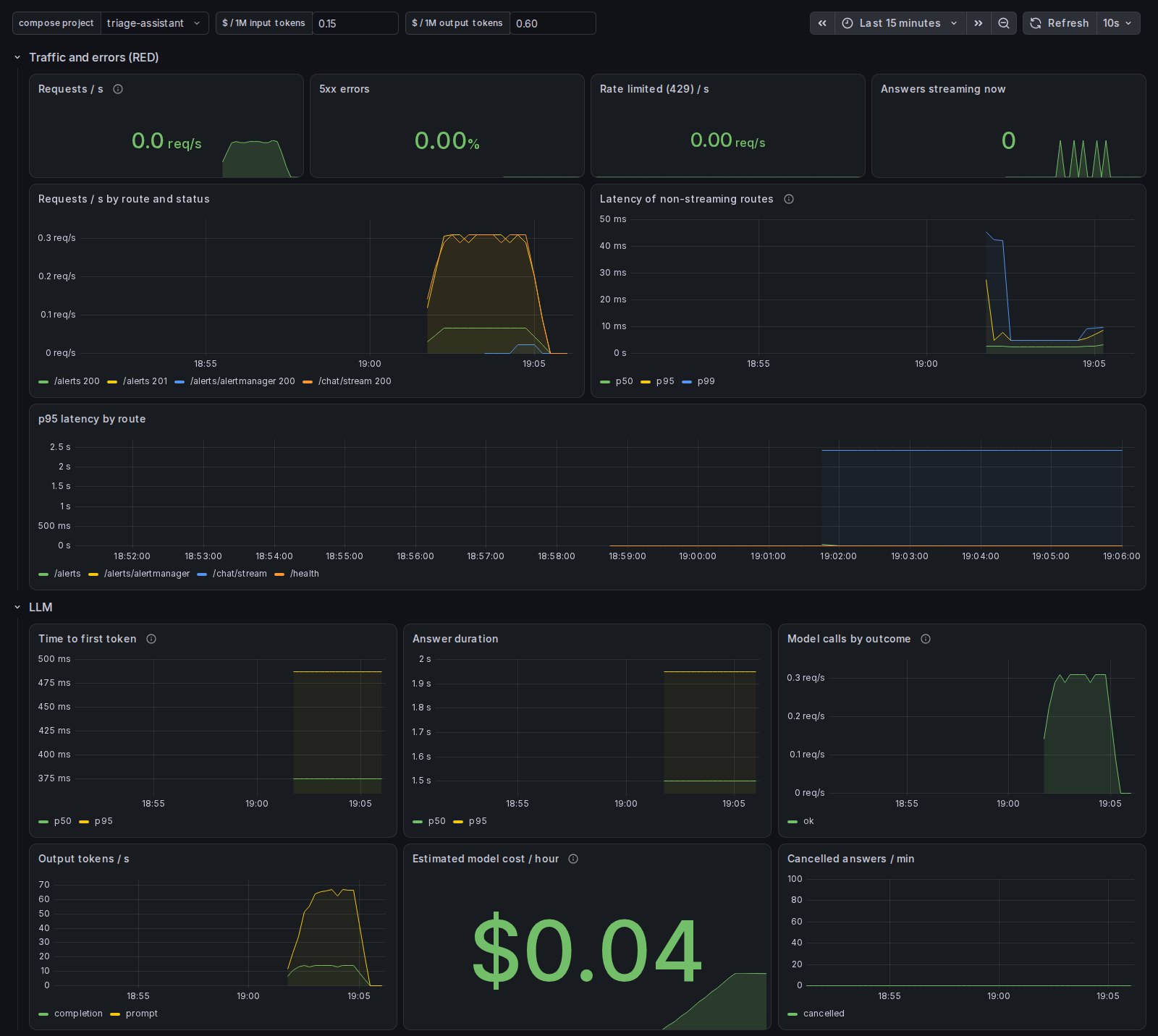This screenshot has width=1158, height=1036.
Task: Click info icon beside Estimated model cost / hour
Action: [573, 859]
